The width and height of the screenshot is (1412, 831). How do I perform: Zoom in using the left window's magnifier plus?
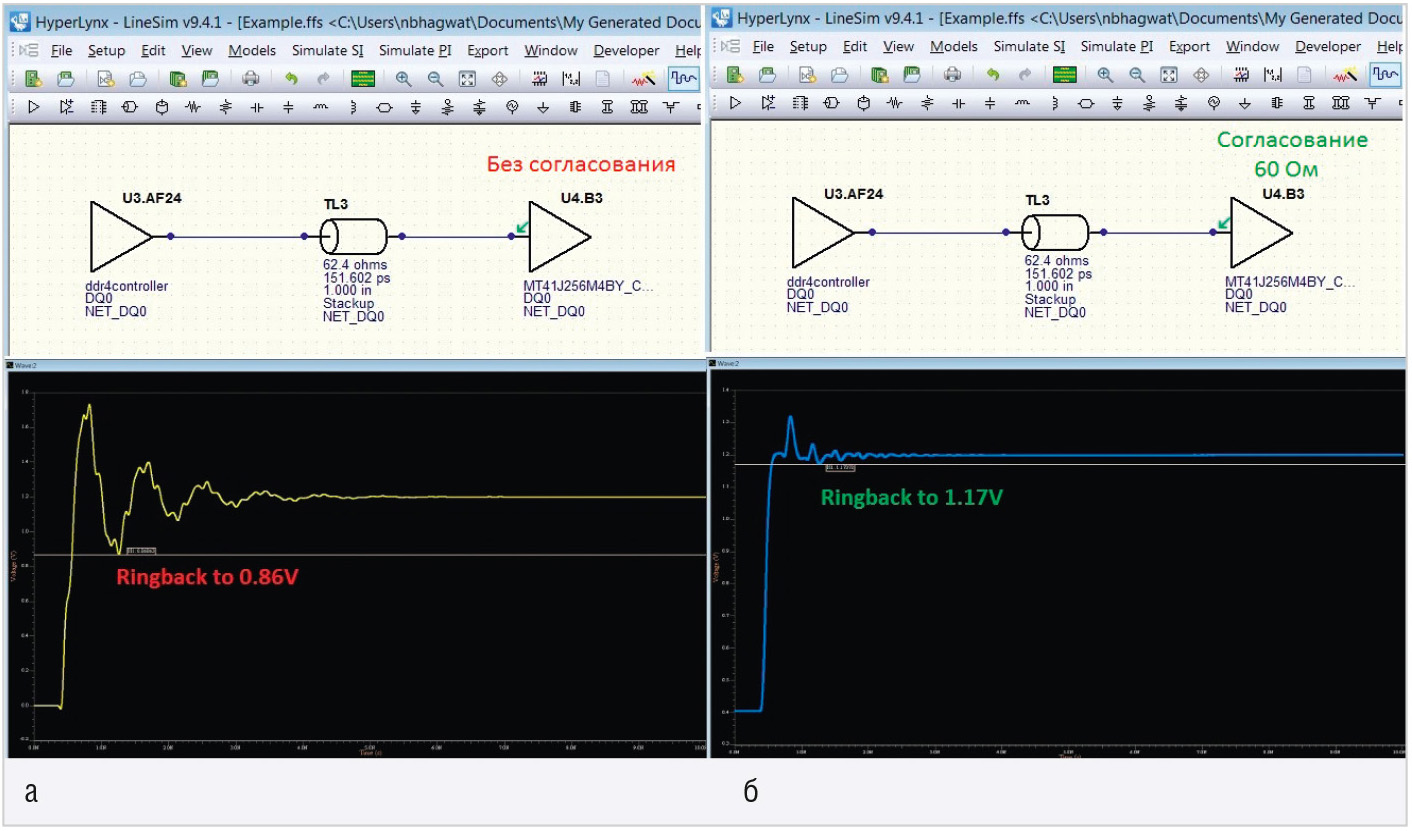click(403, 80)
